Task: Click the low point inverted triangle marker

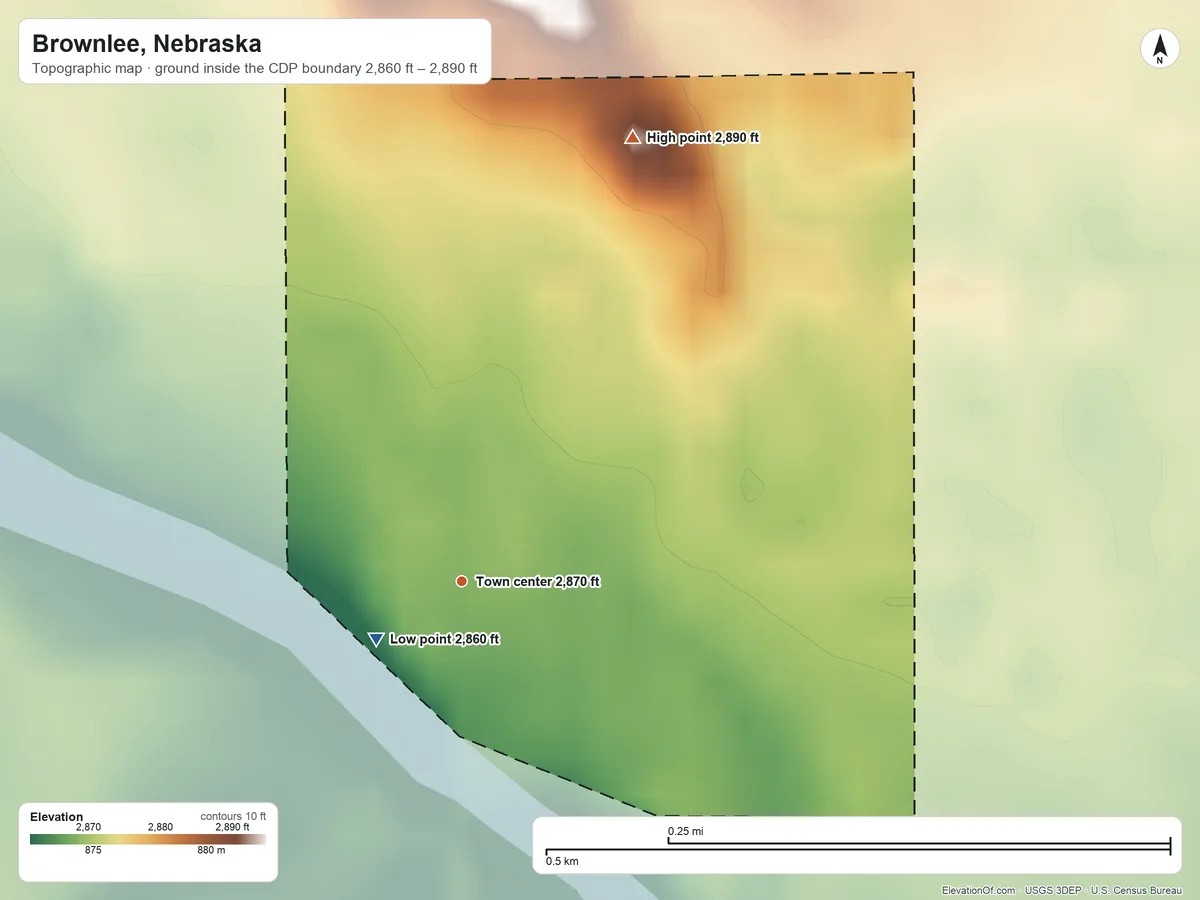Action: [376, 639]
